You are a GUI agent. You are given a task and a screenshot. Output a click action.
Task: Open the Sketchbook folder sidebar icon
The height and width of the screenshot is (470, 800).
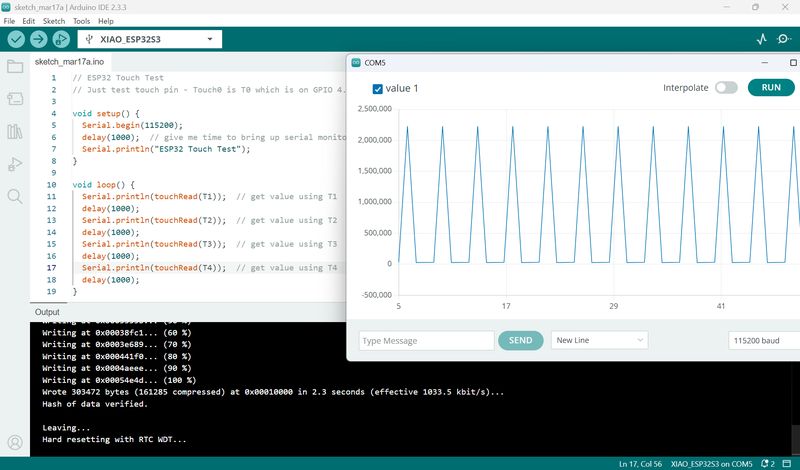(15, 66)
